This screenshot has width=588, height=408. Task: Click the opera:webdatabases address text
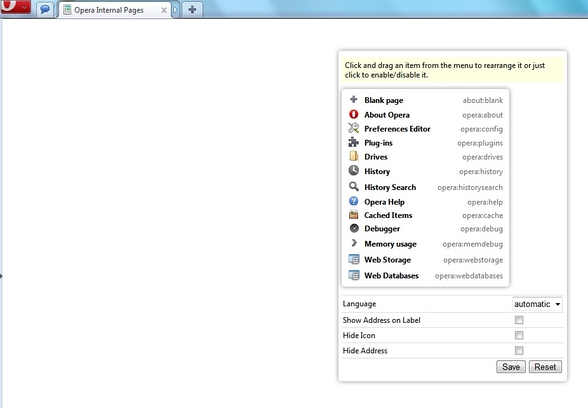pos(469,276)
